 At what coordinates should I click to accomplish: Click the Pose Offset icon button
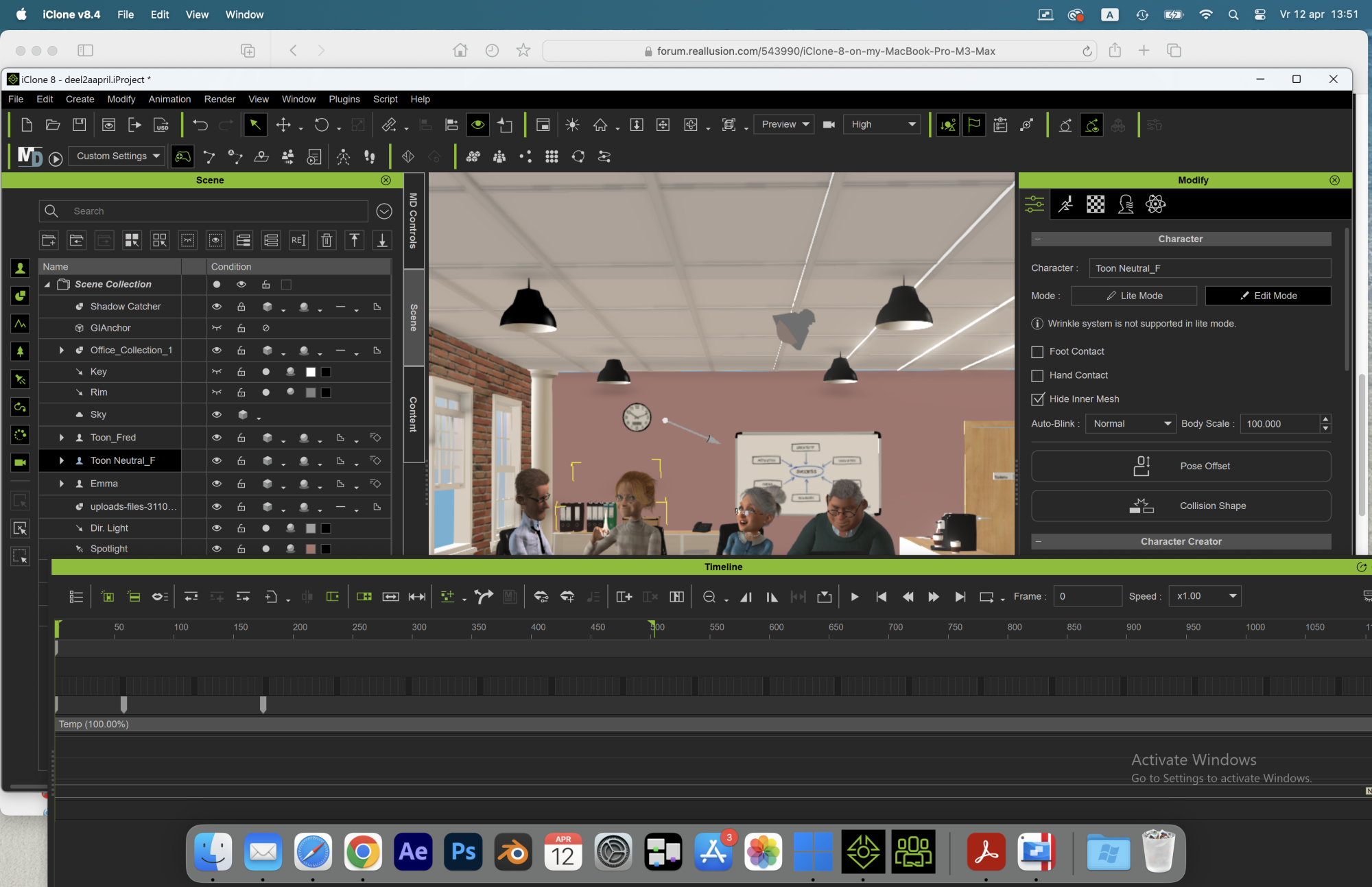1140,465
